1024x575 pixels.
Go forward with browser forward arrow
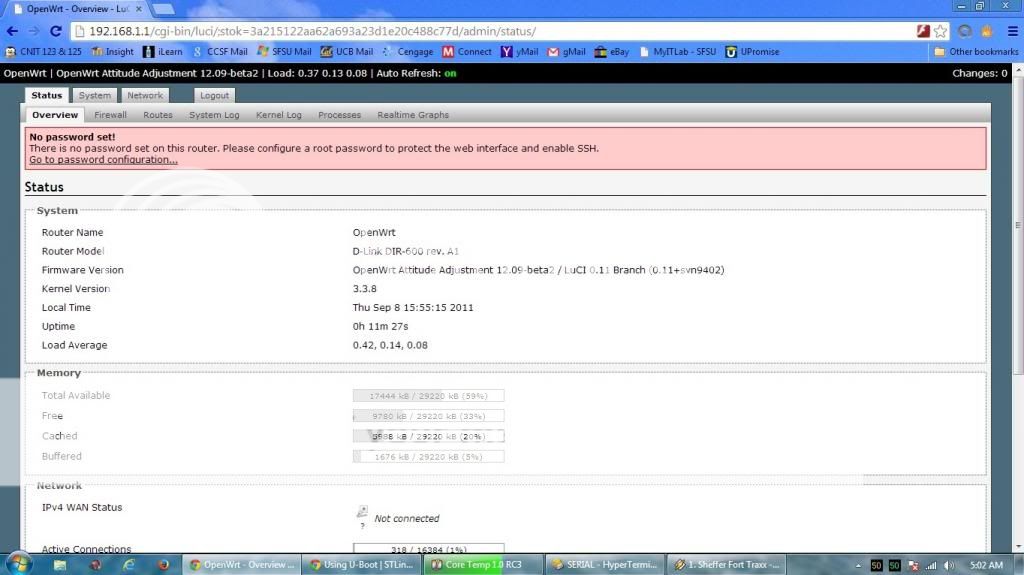33,31
